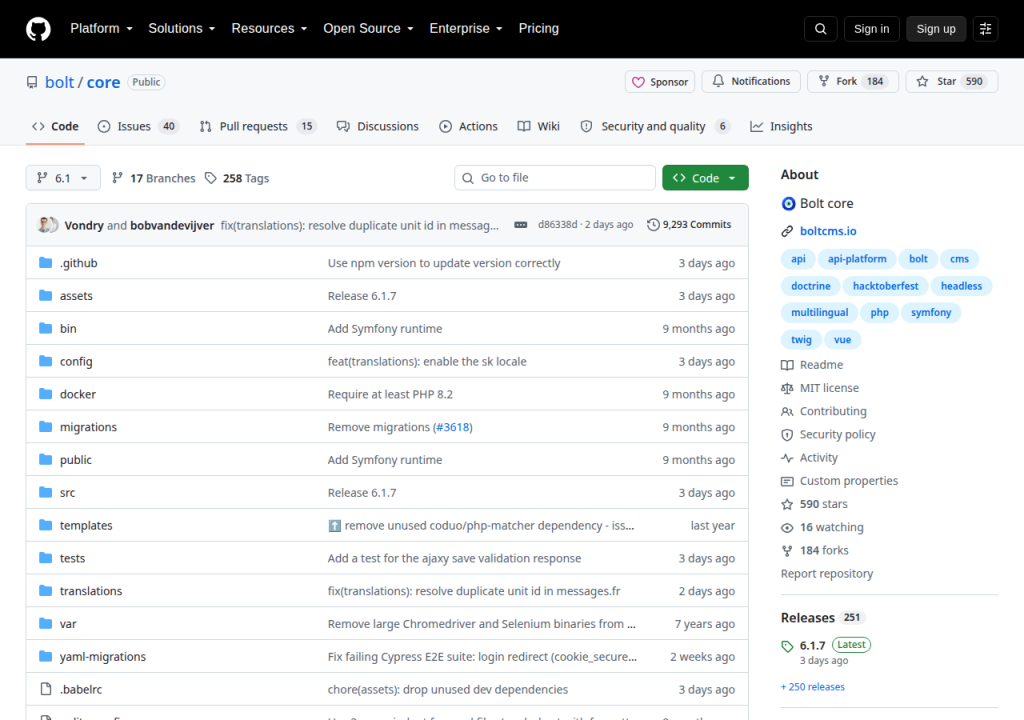Click the tests folder icon
This screenshot has width=1024, height=720.
pyautogui.click(x=46, y=557)
